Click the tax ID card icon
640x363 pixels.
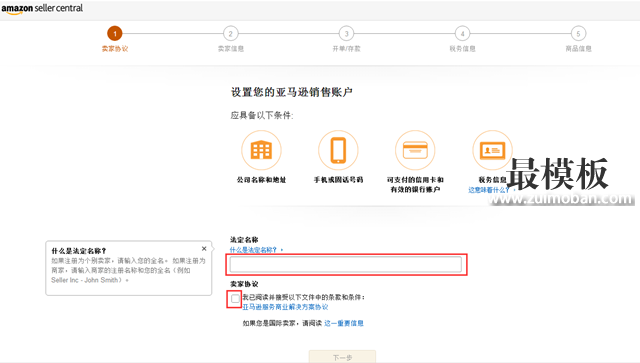pos(492,150)
